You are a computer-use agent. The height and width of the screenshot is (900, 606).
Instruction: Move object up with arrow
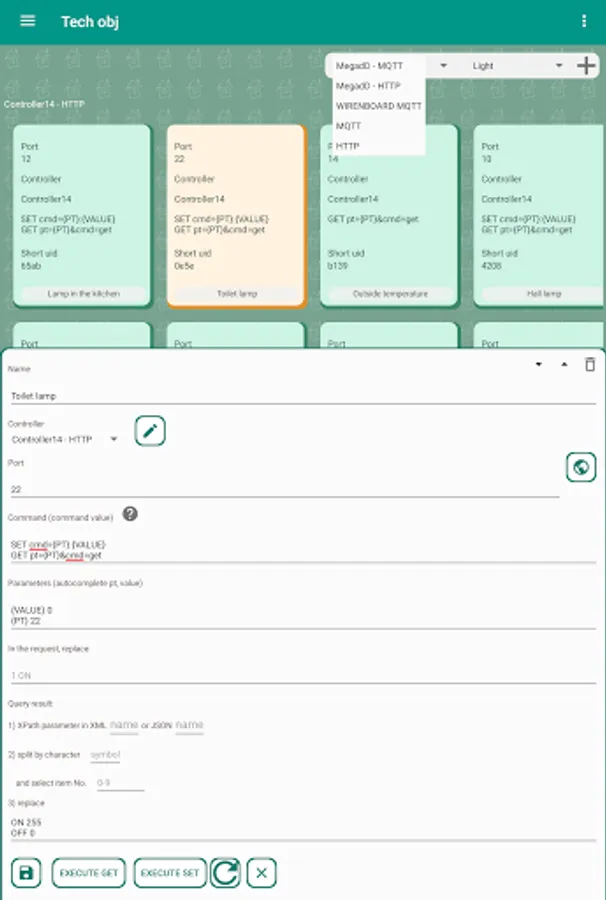point(564,364)
